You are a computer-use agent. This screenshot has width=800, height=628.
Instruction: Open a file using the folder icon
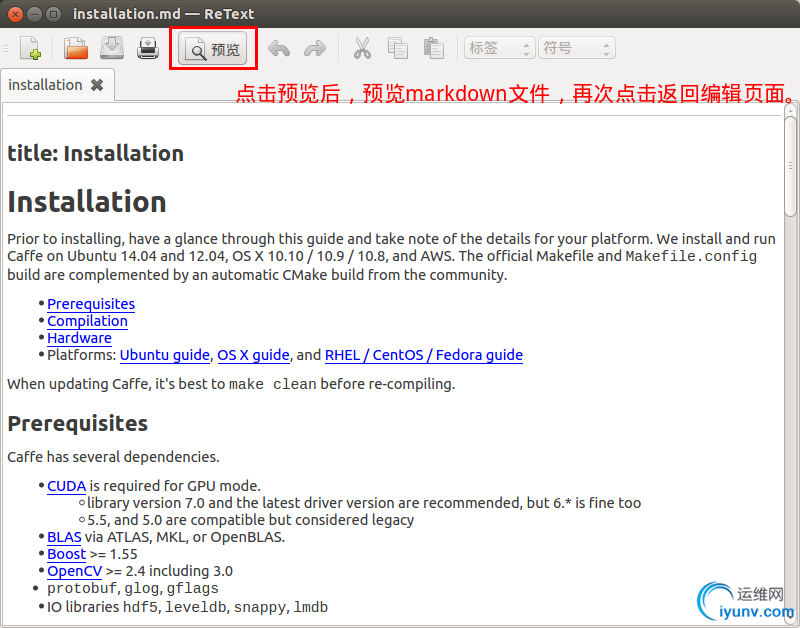(x=76, y=48)
